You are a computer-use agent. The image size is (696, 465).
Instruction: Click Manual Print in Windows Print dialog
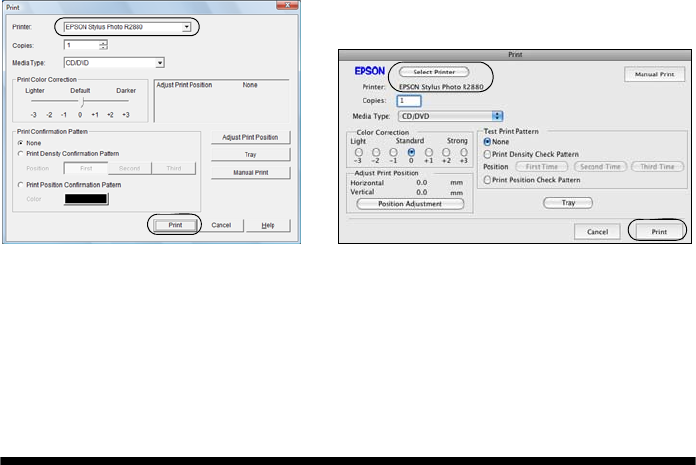point(250,172)
